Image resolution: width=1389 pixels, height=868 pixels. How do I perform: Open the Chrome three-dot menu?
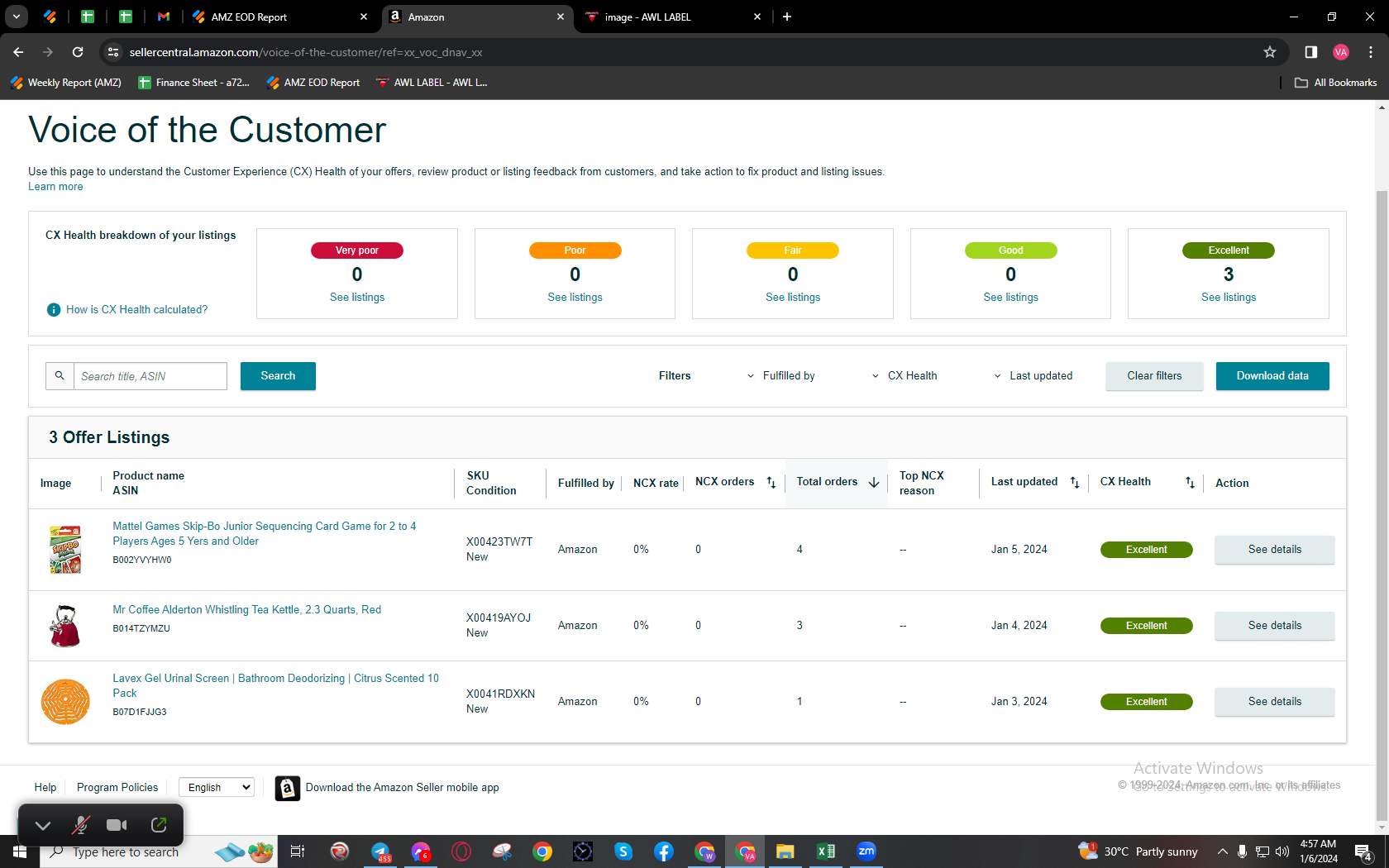tap(1371, 52)
